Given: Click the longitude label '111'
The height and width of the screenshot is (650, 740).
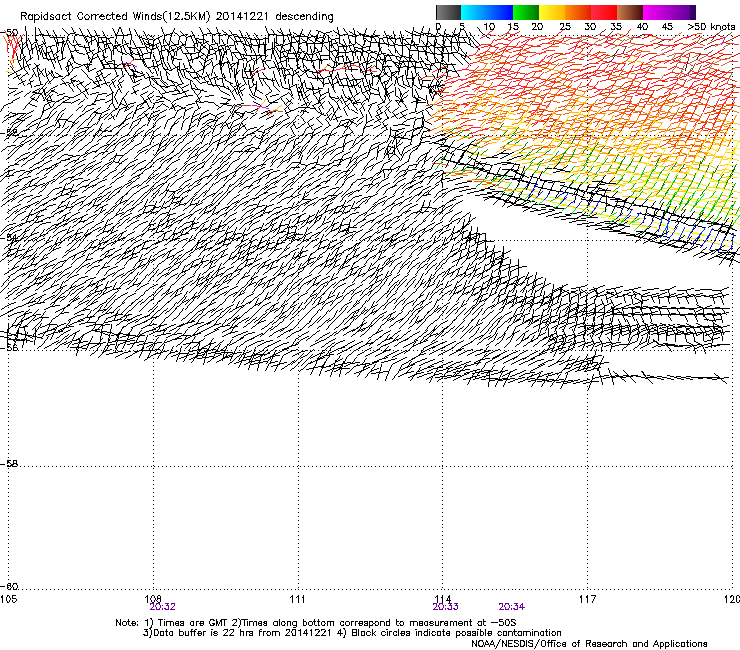Looking at the screenshot, I should pyautogui.click(x=297, y=599).
